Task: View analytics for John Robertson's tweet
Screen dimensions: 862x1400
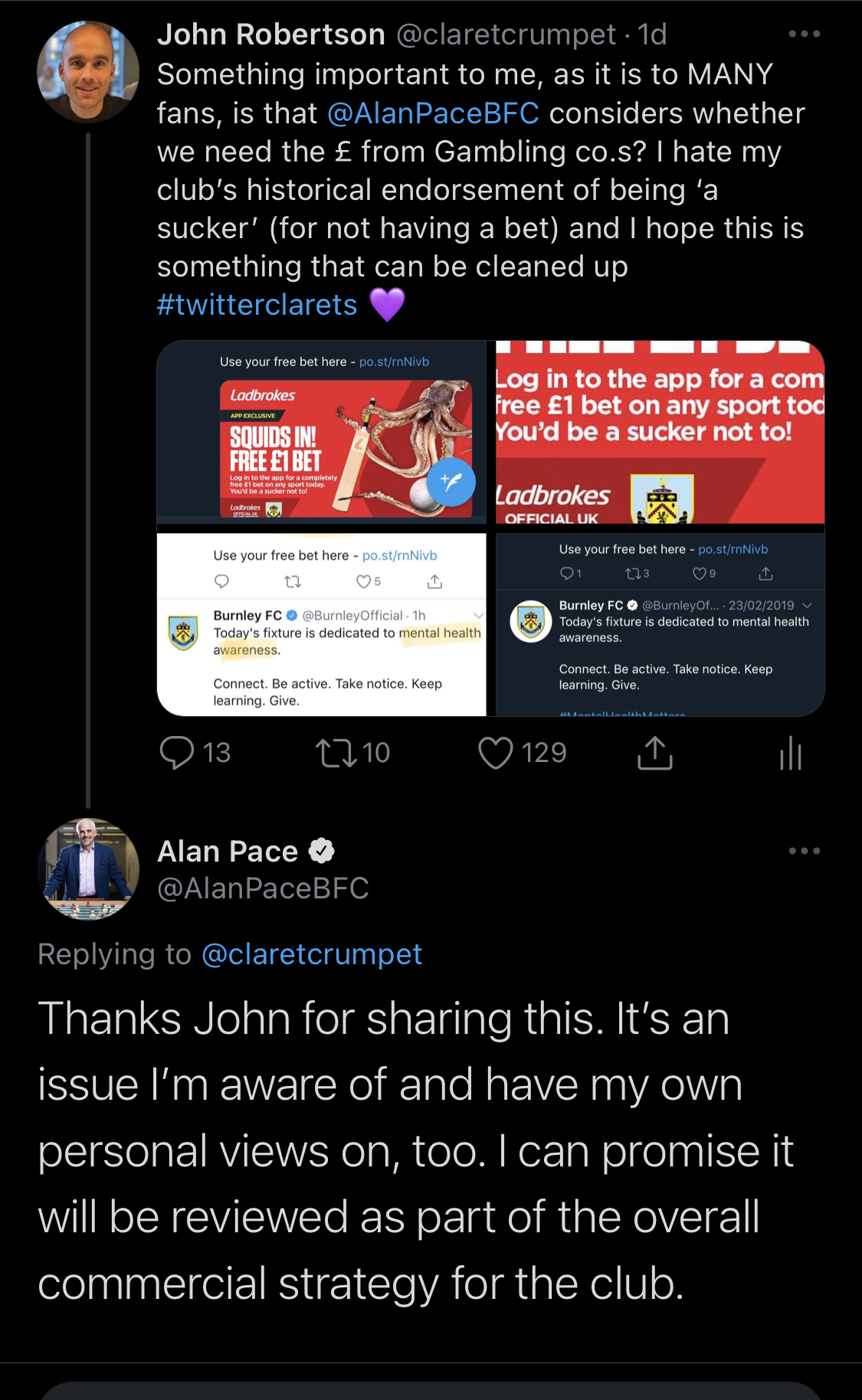Action: click(x=790, y=753)
